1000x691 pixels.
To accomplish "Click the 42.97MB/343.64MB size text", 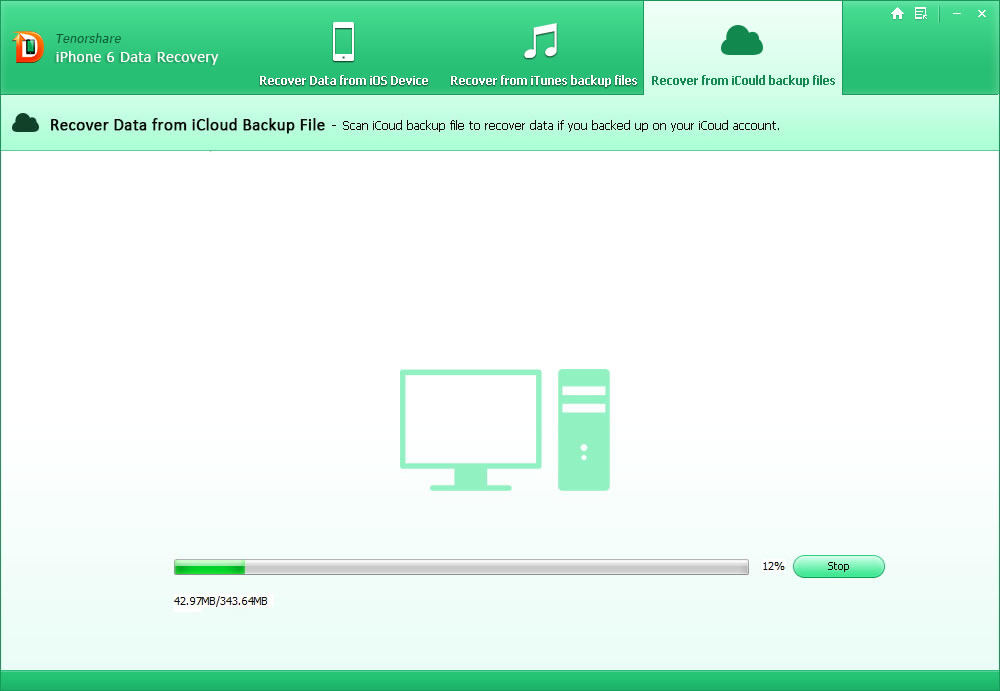I will [x=221, y=601].
